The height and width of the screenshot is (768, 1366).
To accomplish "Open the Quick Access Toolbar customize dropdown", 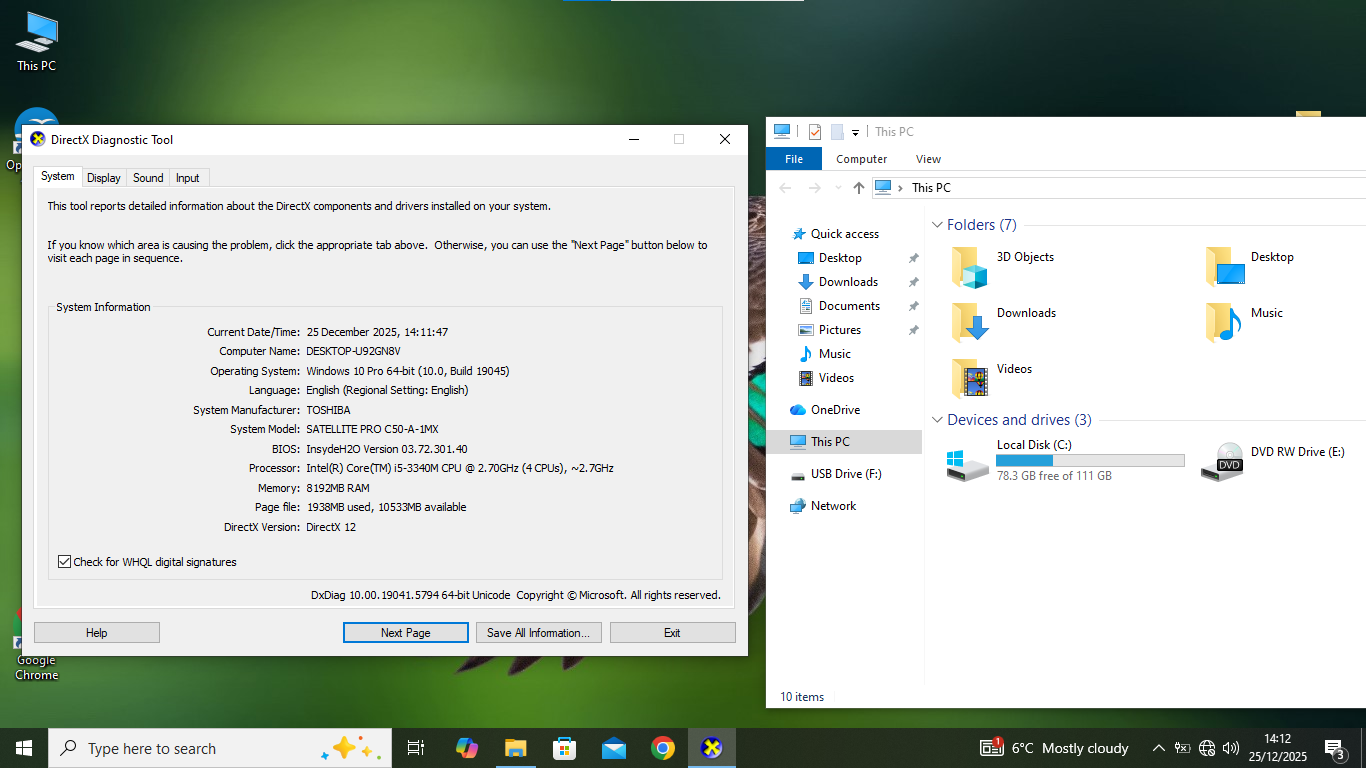I will click(x=855, y=131).
